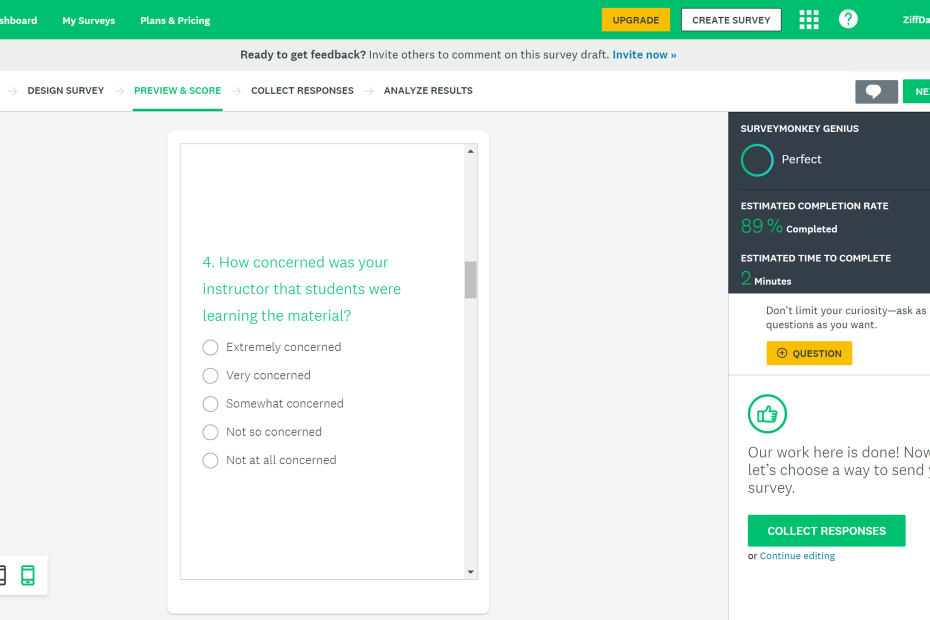Open the ZiffDa account menu
The height and width of the screenshot is (620, 930).
tap(916, 19)
